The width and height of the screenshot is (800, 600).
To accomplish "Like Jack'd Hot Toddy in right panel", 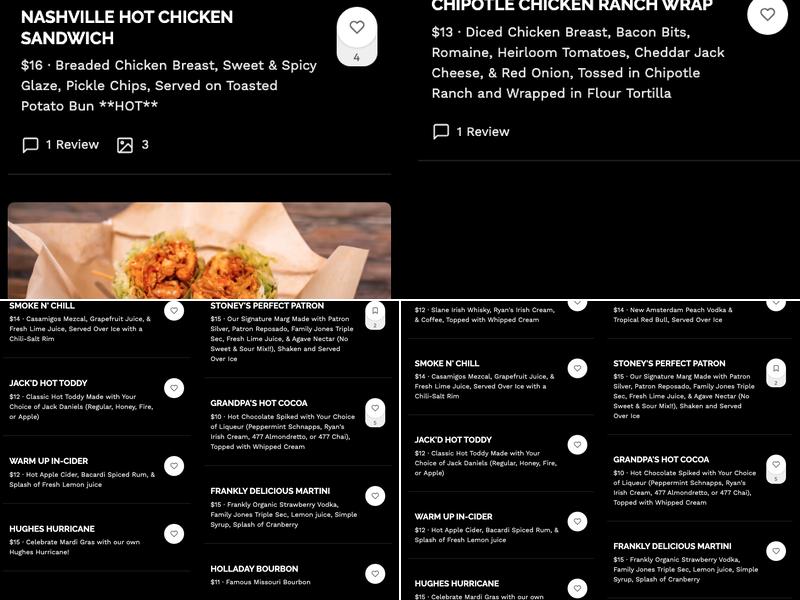I will [578, 445].
